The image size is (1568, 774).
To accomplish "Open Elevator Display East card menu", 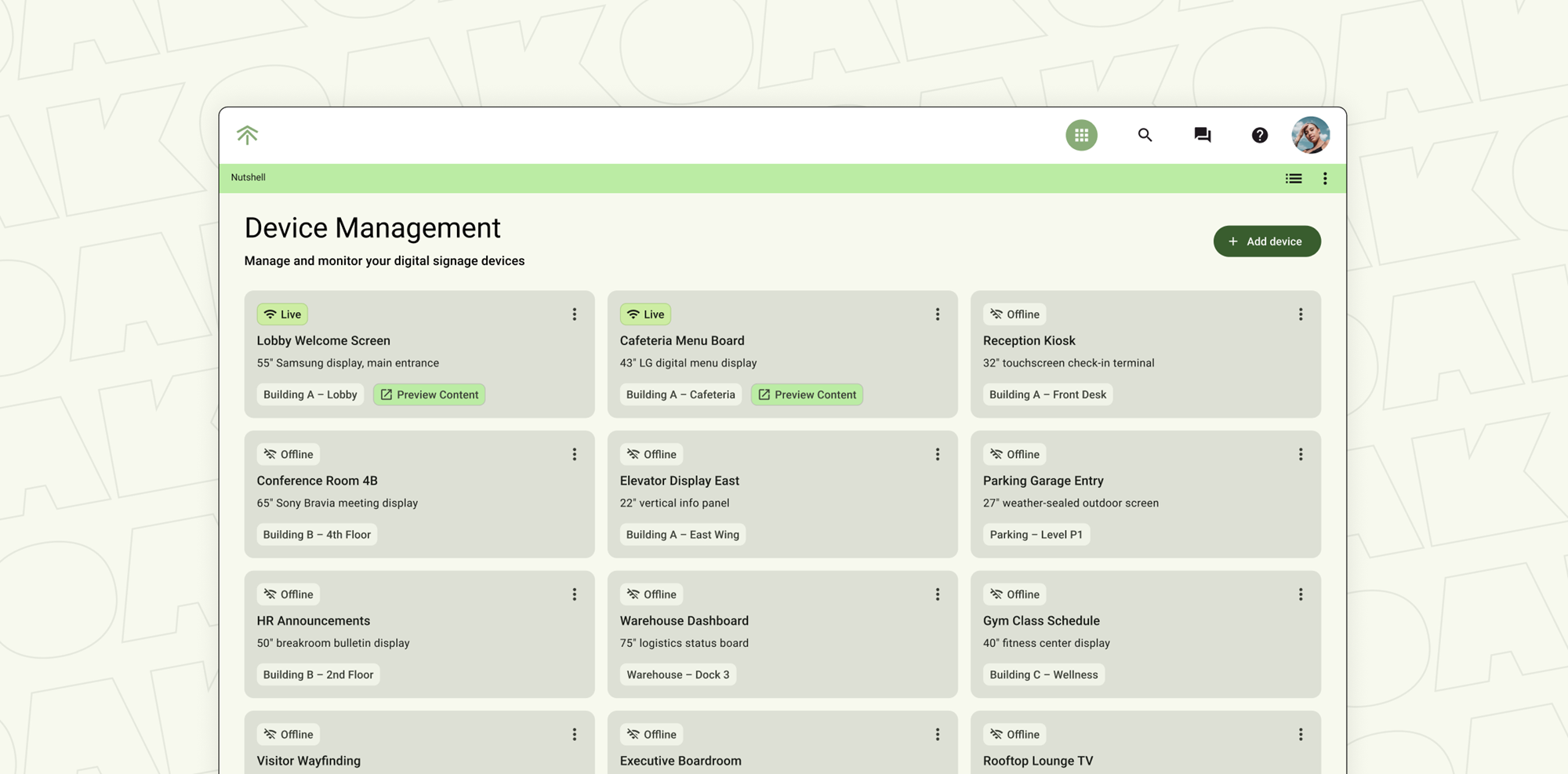I will tap(937, 455).
